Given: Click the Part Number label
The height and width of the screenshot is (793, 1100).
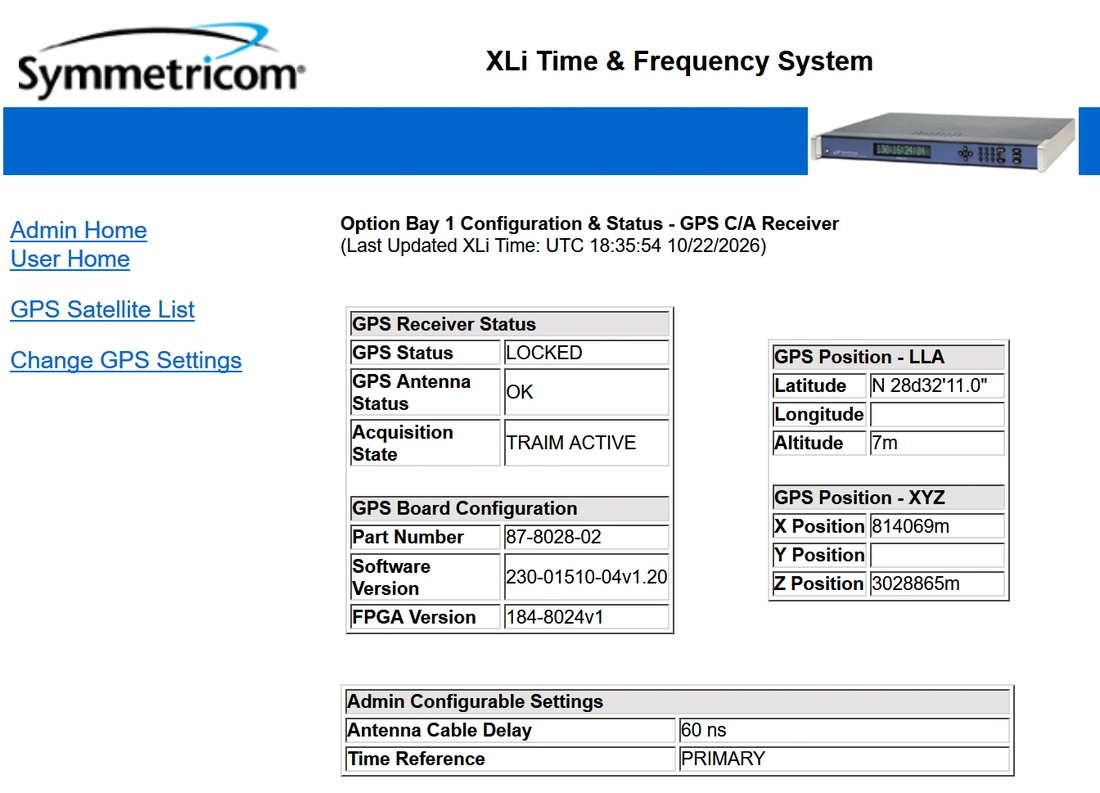Looking at the screenshot, I should tap(408, 537).
